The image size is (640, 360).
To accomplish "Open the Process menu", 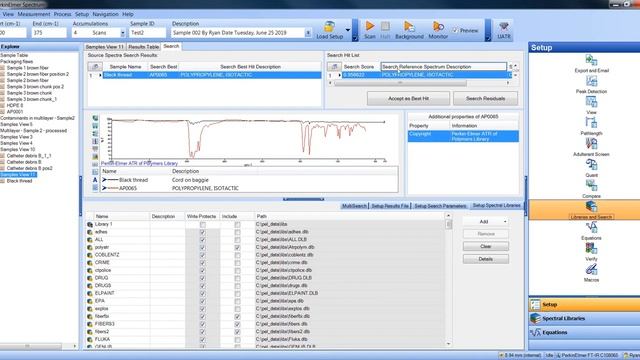I will 62,14.
